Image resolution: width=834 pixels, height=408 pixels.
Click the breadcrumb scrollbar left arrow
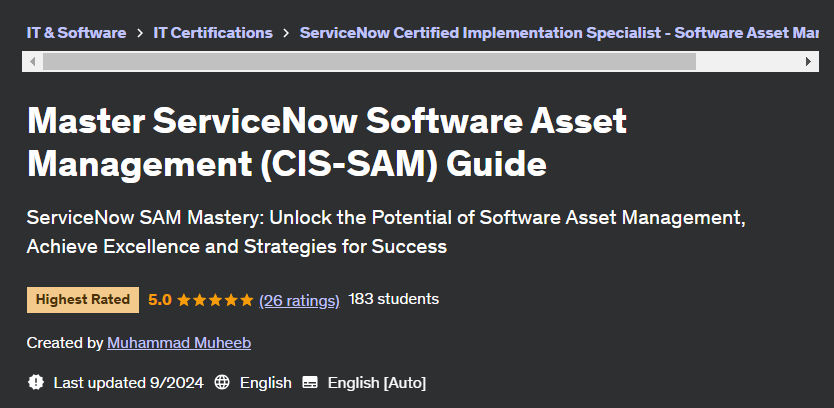pyautogui.click(x=33, y=62)
